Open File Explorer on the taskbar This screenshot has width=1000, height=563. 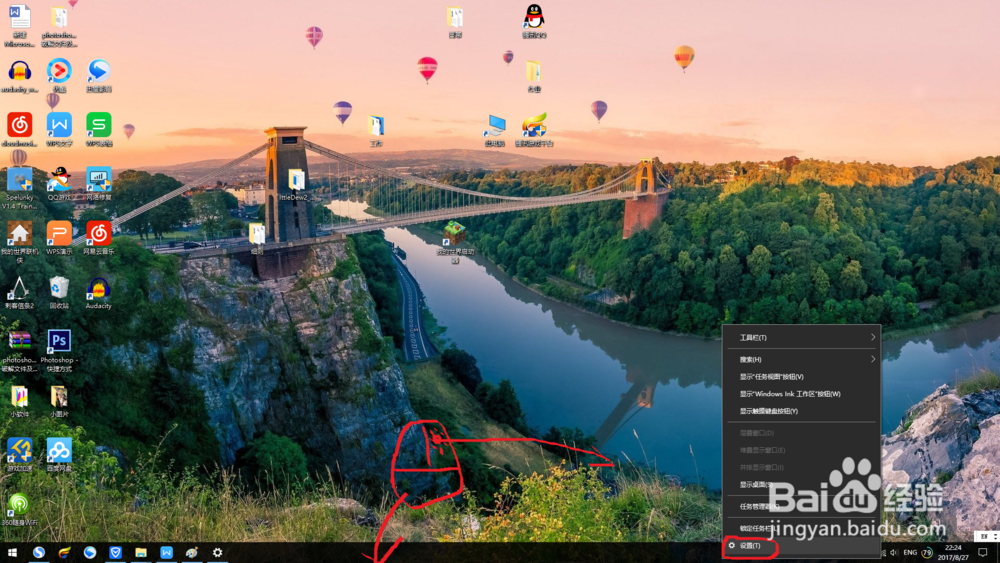tap(141, 552)
